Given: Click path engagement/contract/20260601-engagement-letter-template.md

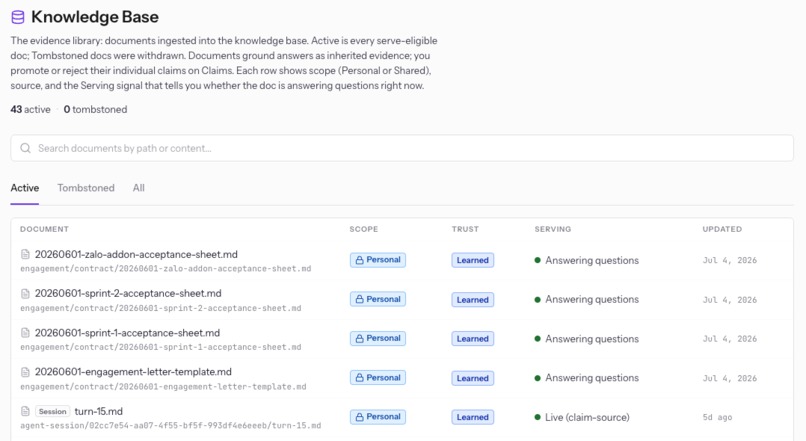Looking at the screenshot, I should pyautogui.click(x=163, y=387).
